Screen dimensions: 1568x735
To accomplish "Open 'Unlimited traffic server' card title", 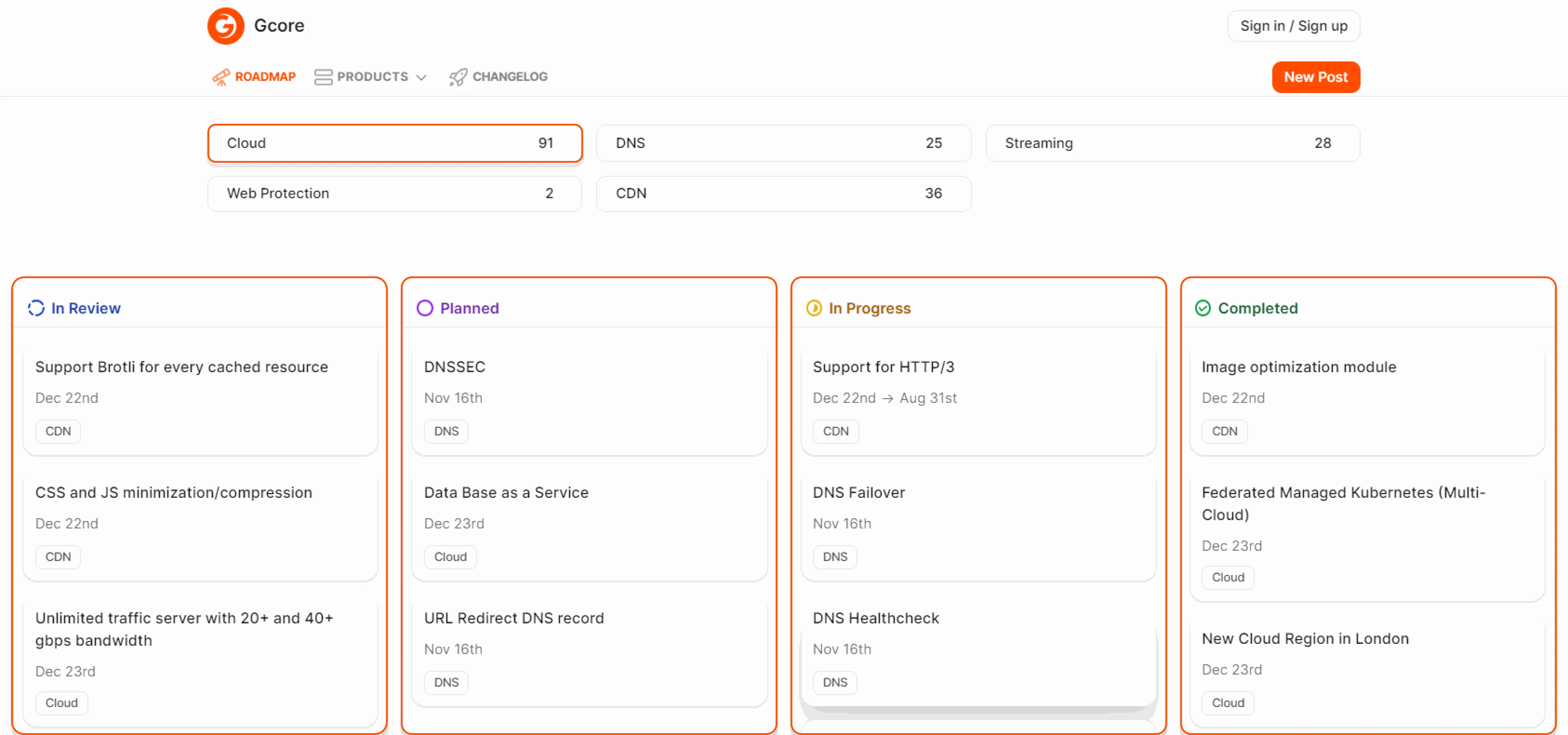I will pos(184,629).
